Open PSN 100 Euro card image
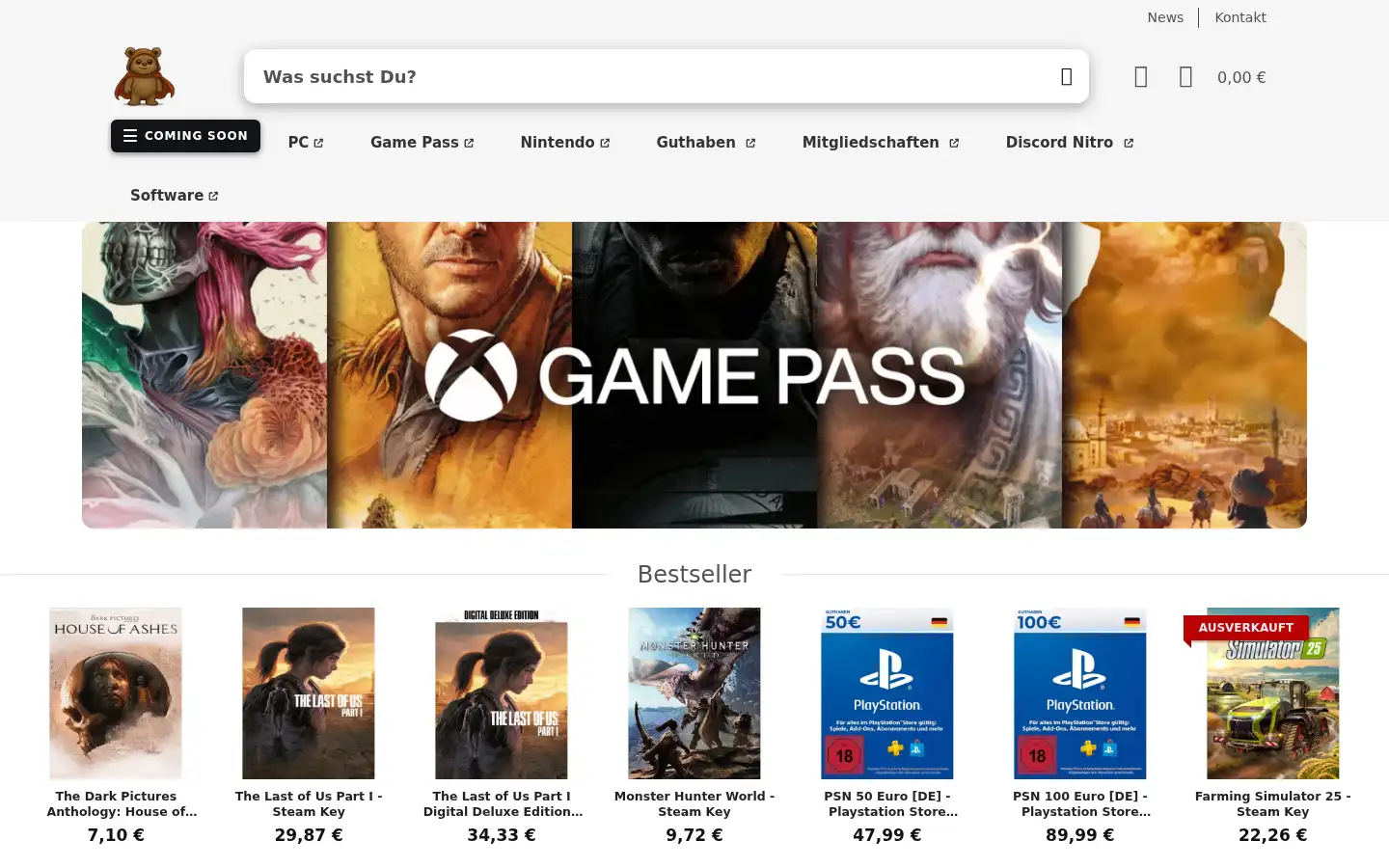 tap(1080, 693)
